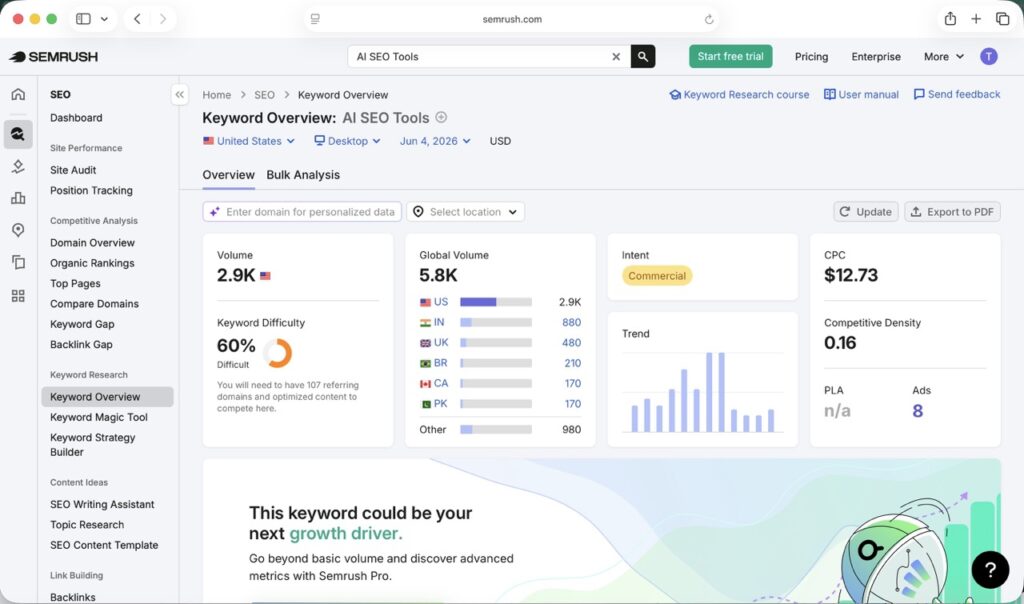Open Enterprise in the top menu
Image resolution: width=1024 pixels, height=604 pixels.
tap(876, 57)
